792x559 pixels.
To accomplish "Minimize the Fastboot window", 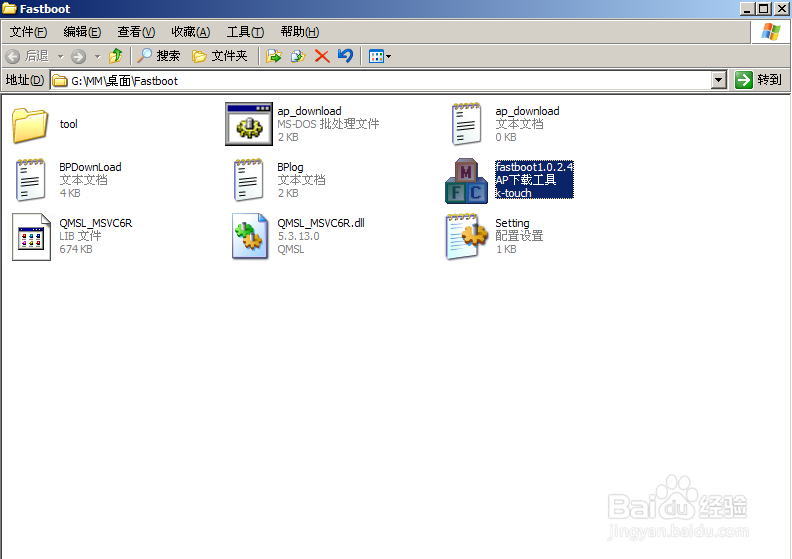I will pyautogui.click(x=747, y=9).
